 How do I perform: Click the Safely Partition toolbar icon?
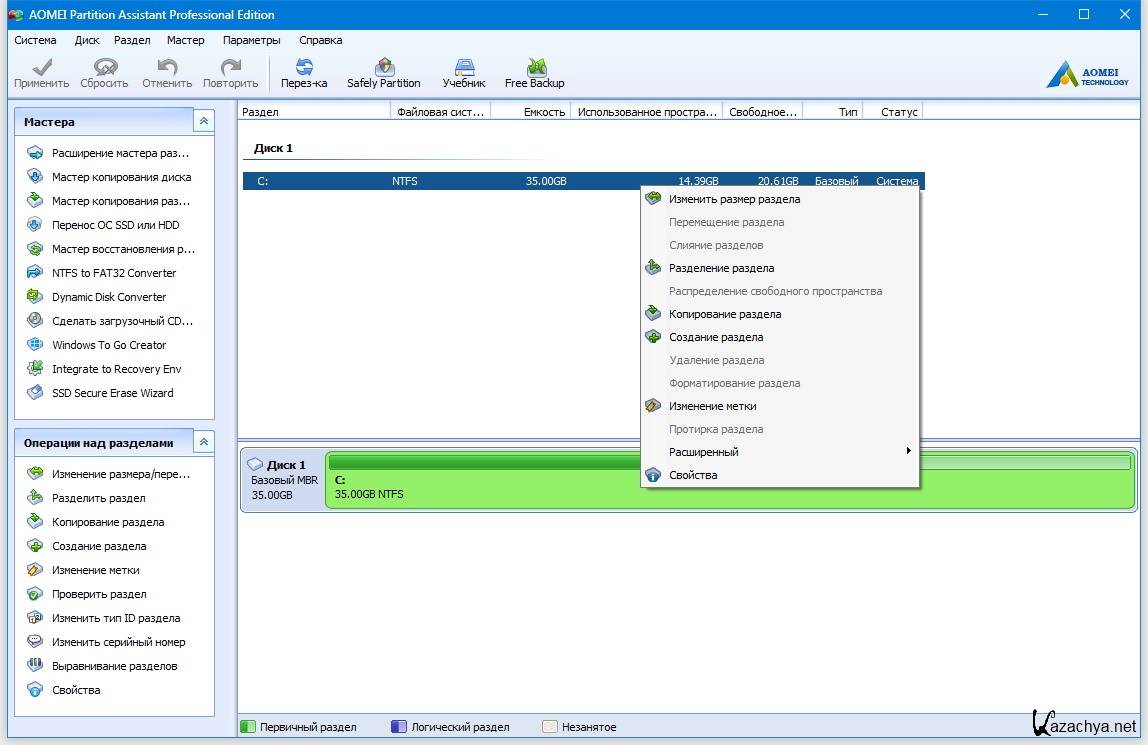383,73
